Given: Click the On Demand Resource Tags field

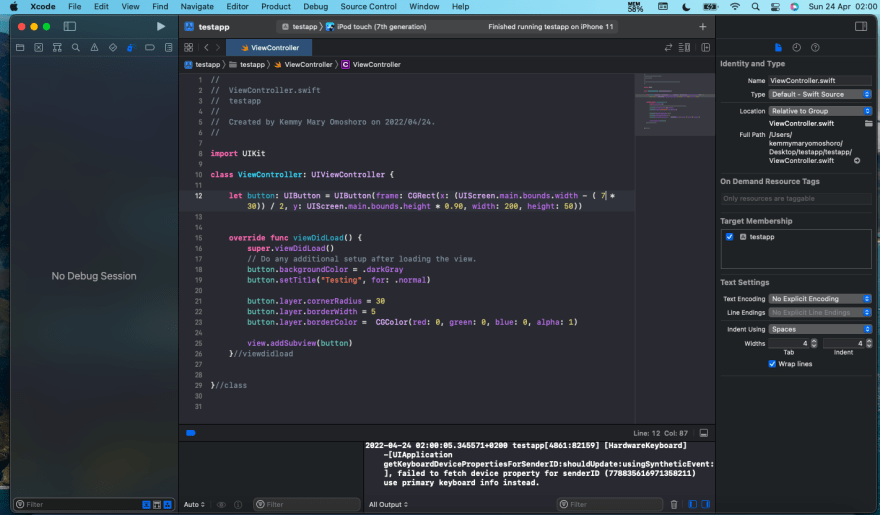Looking at the screenshot, I should click(796, 199).
